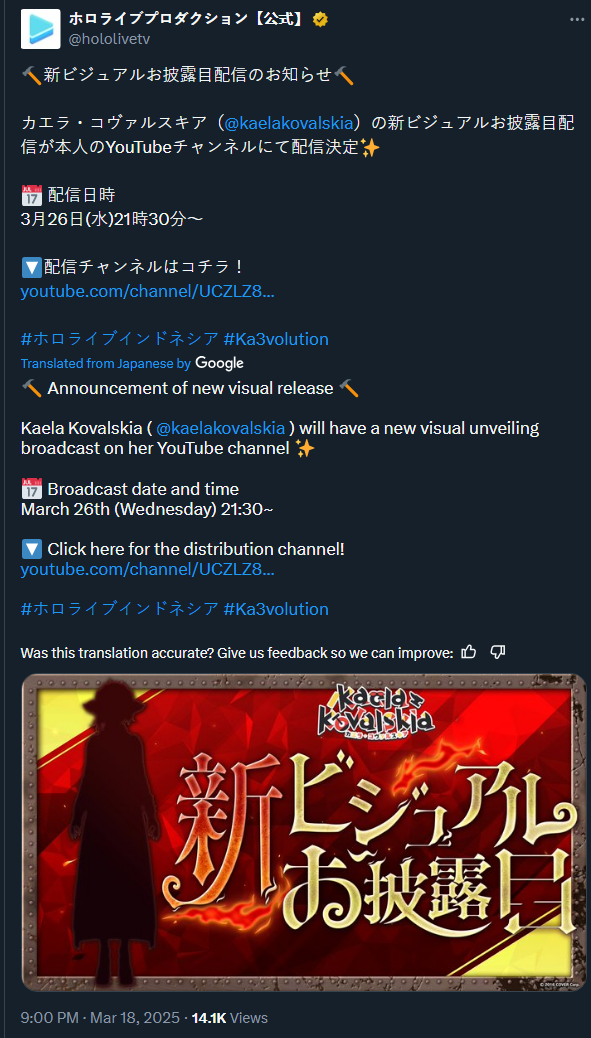Open #Ka3volution hashtag in translation

[x=276, y=609]
